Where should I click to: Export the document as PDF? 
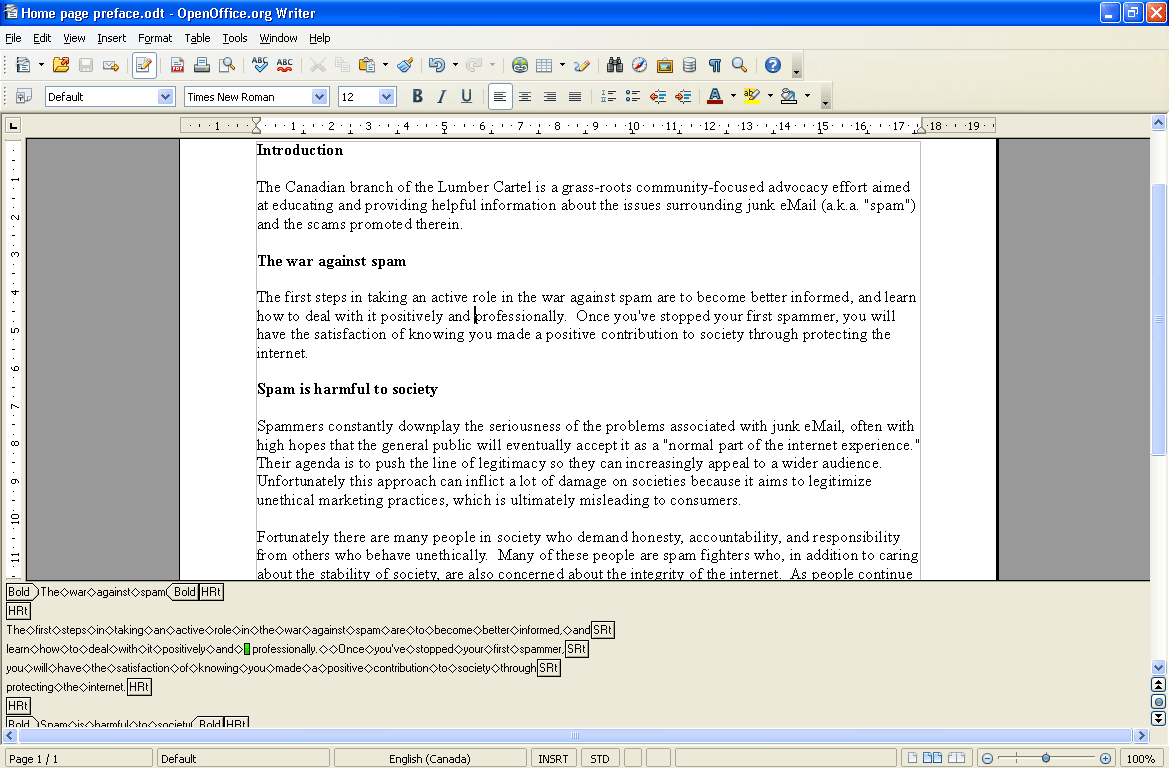[x=177, y=64]
